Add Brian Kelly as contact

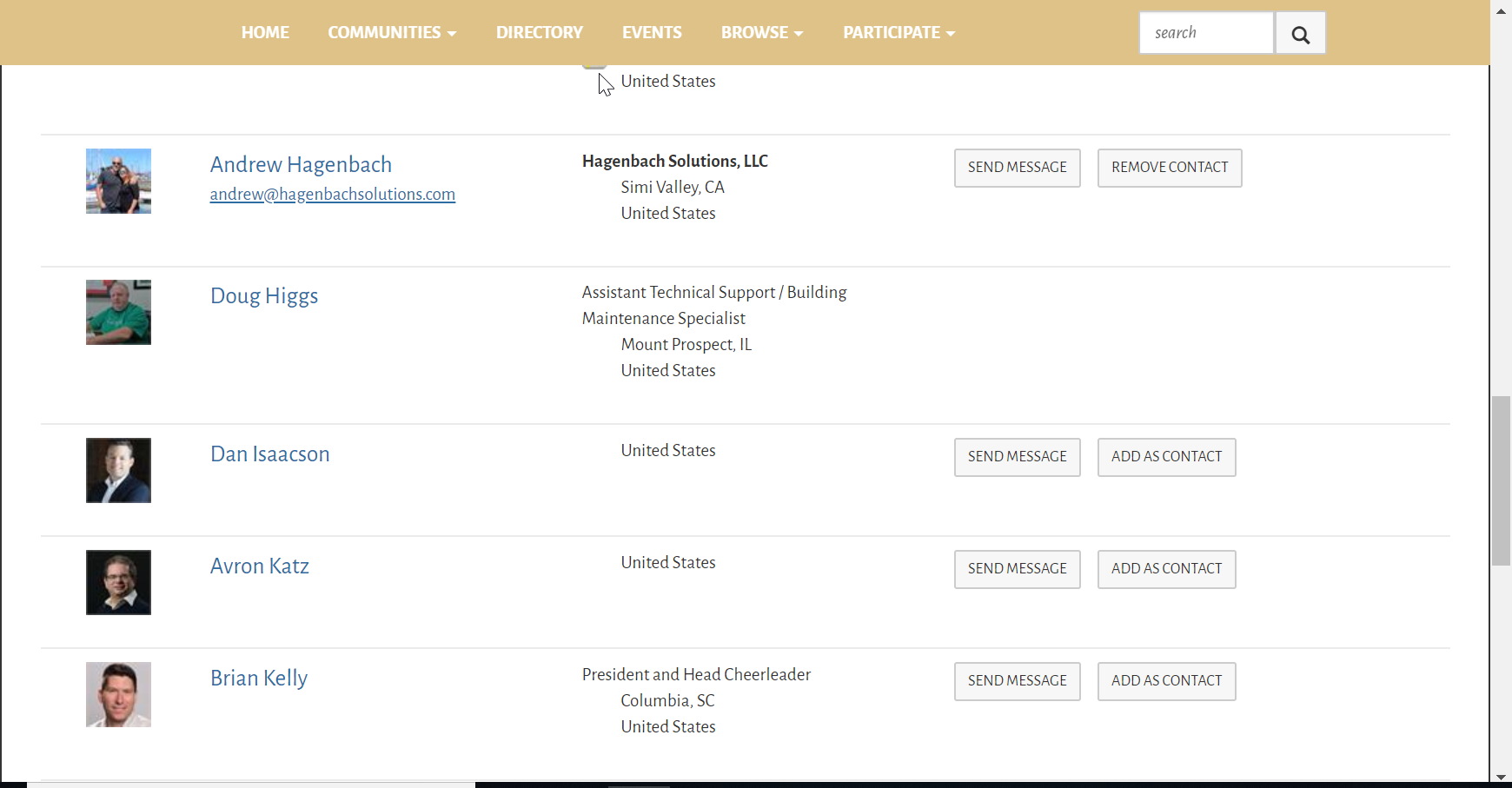tap(1167, 681)
